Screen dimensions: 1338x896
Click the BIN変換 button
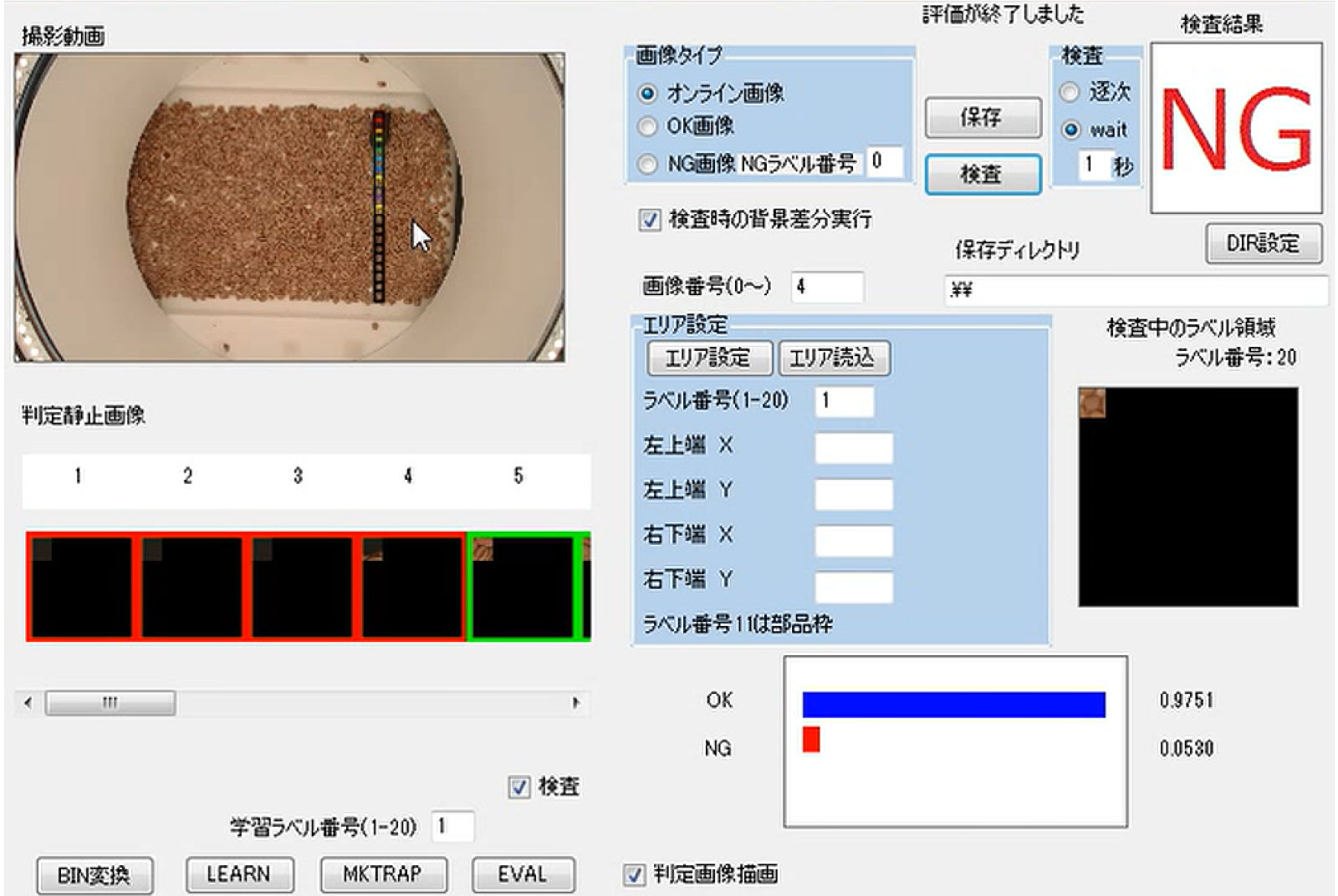[94, 875]
